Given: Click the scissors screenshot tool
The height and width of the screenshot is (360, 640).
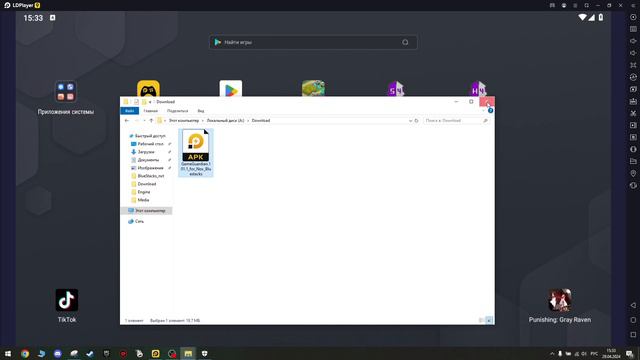Looking at the screenshot, I should click(x=633, y=113).
